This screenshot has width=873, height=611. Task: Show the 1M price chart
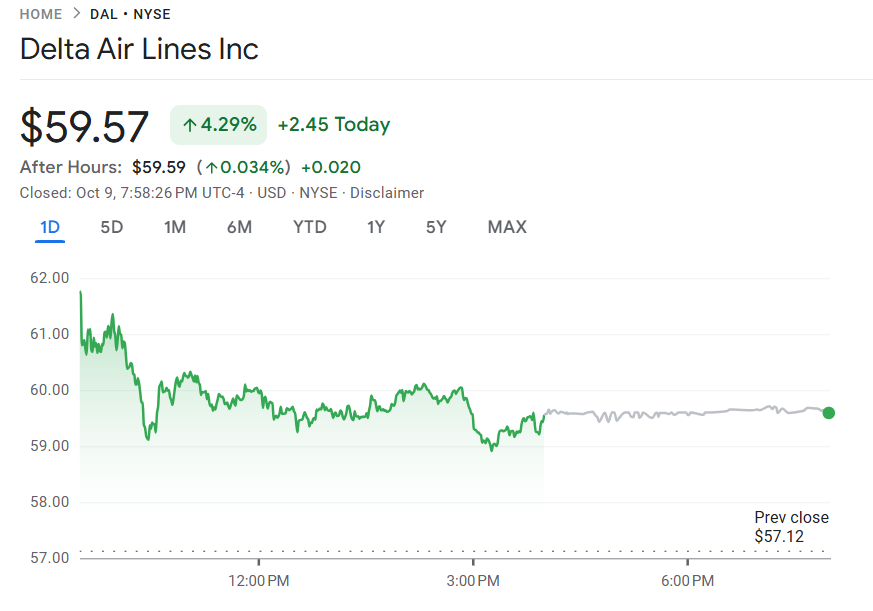(x=175, y=227)
